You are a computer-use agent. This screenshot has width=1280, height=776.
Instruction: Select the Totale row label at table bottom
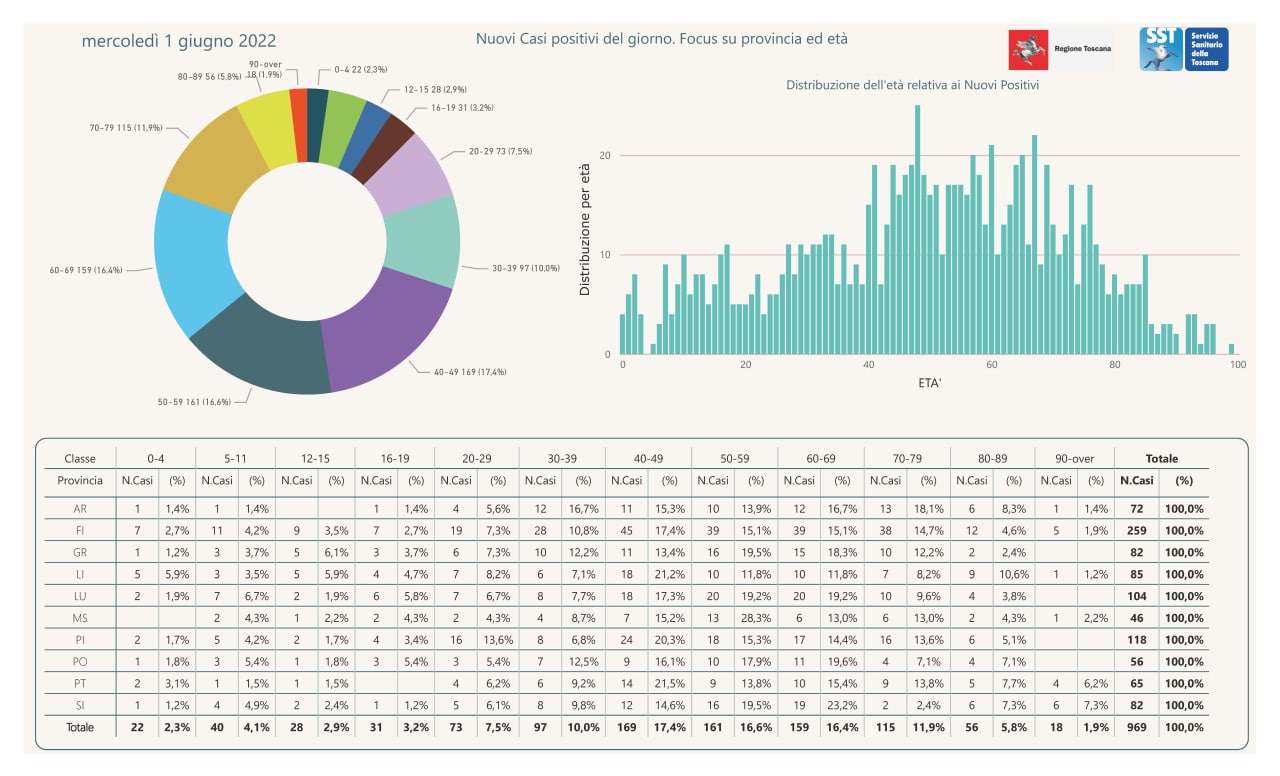point(80,727)
